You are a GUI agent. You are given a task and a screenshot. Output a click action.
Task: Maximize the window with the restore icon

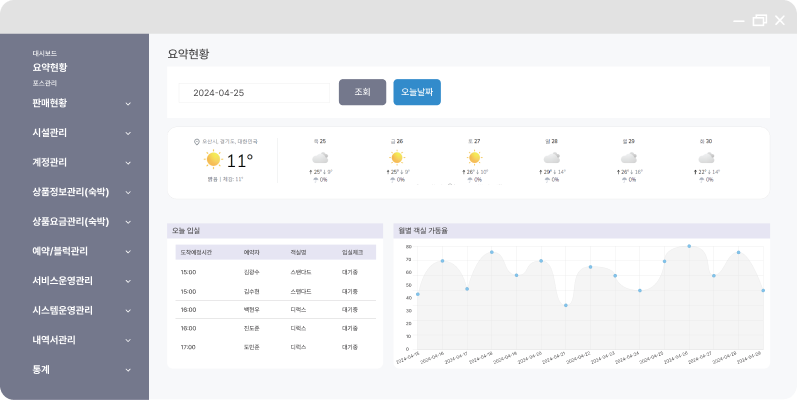[x=760, y=20]
